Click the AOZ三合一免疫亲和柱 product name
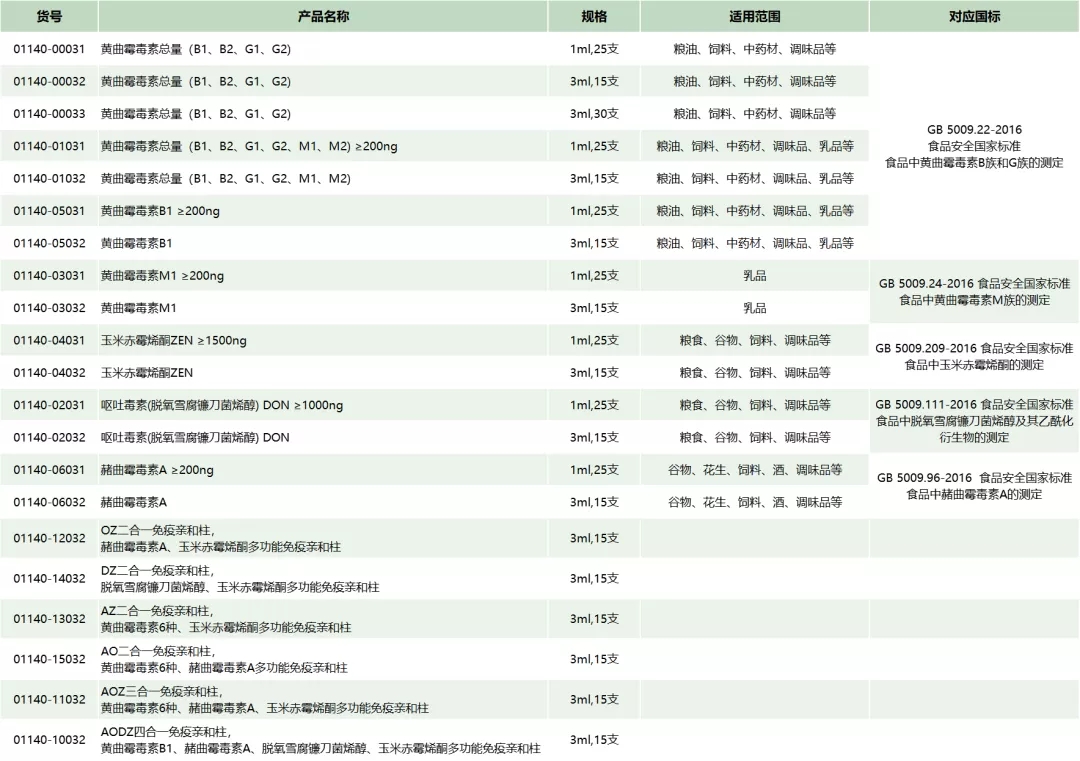This screenshot has height=761, width=1080. pos(264,700)
